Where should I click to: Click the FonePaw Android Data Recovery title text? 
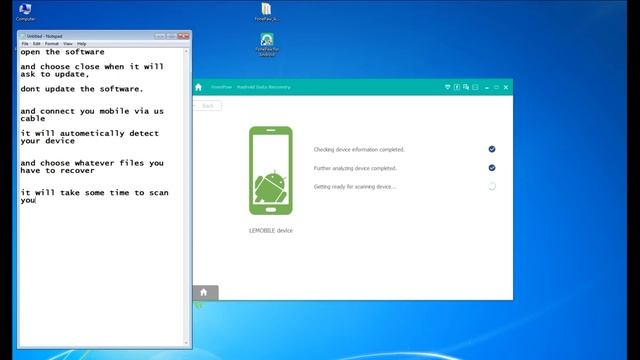[251, 87]
